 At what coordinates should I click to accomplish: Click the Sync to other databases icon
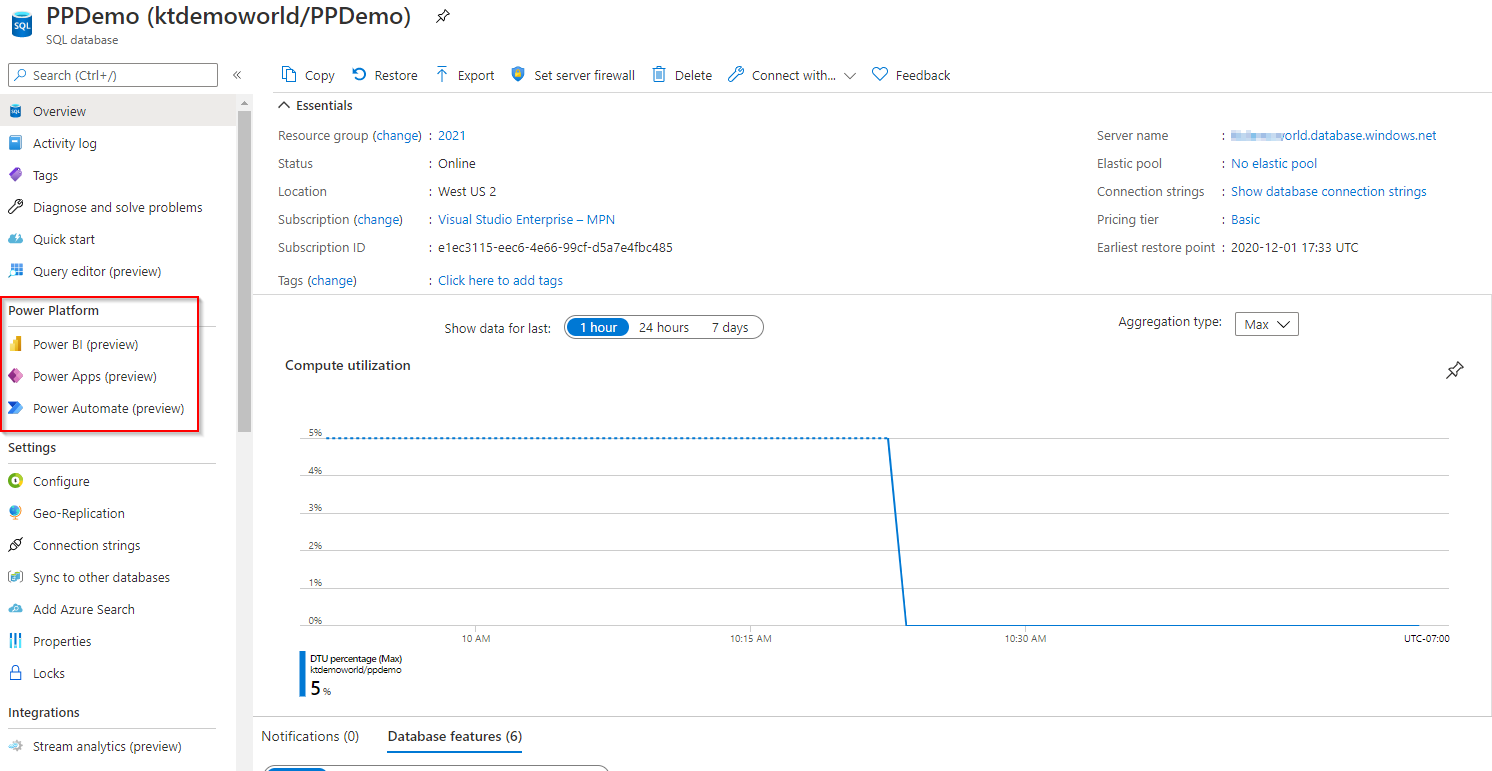[x=15, y=577]
